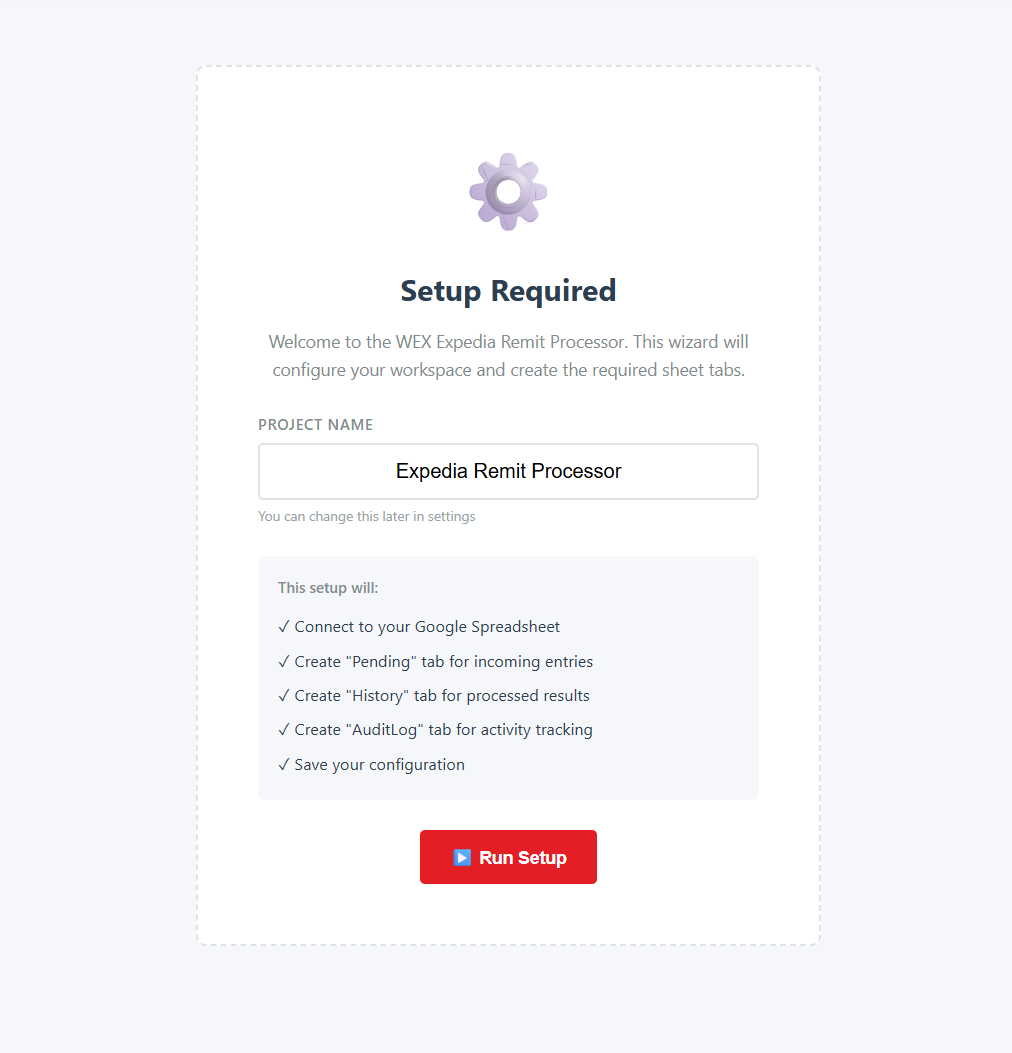Toggle the Save your configuration step
The image size is (1012, 1053).
coord(380,763)
